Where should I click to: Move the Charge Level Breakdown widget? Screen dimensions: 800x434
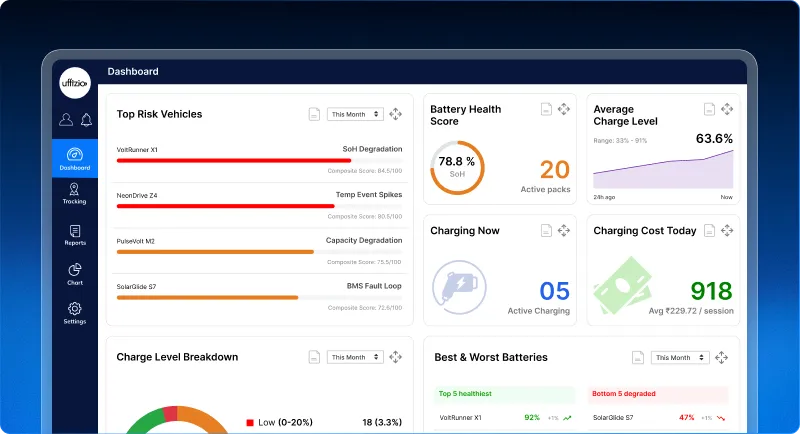395,357
